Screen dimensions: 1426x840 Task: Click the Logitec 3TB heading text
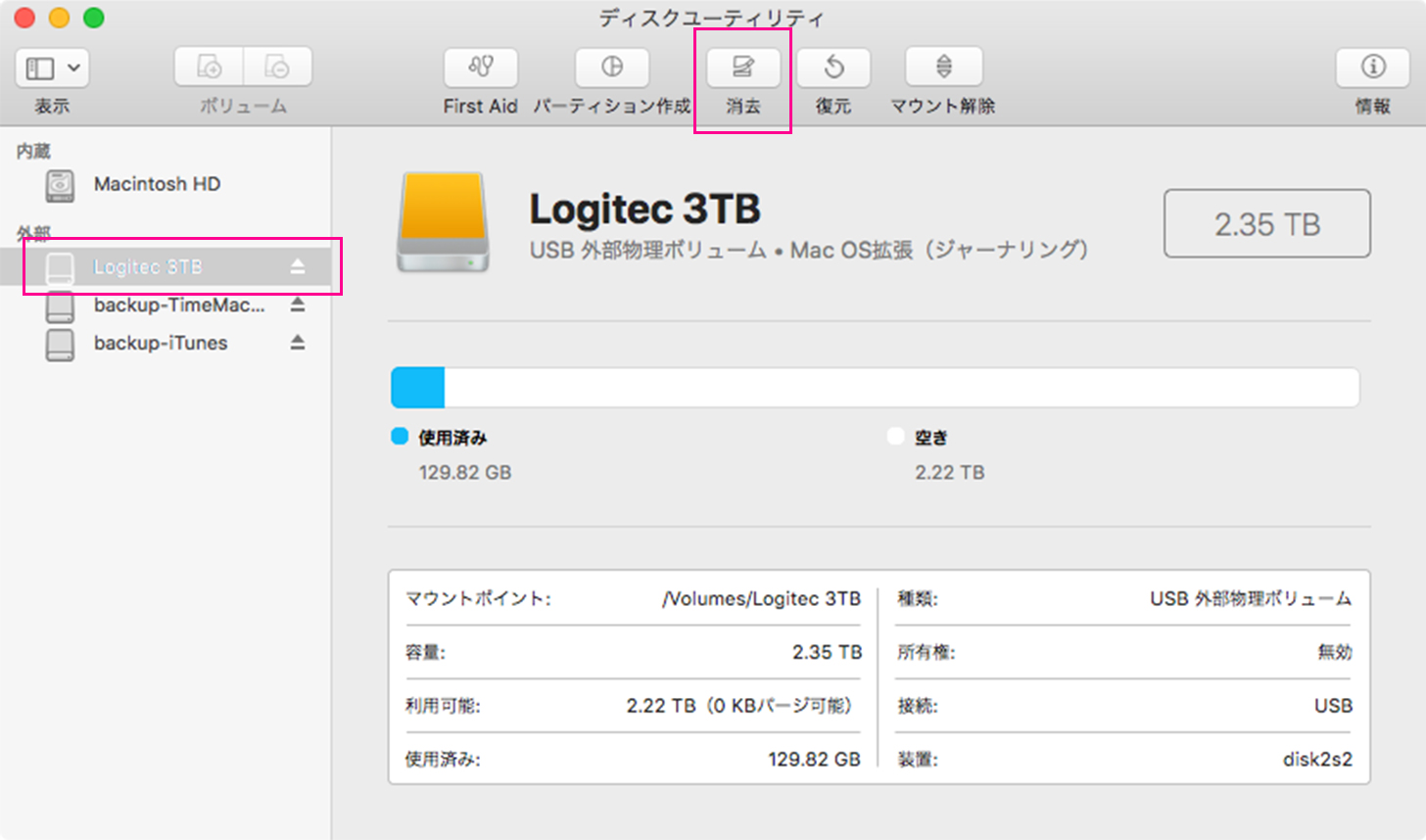(x=644, y=210)
